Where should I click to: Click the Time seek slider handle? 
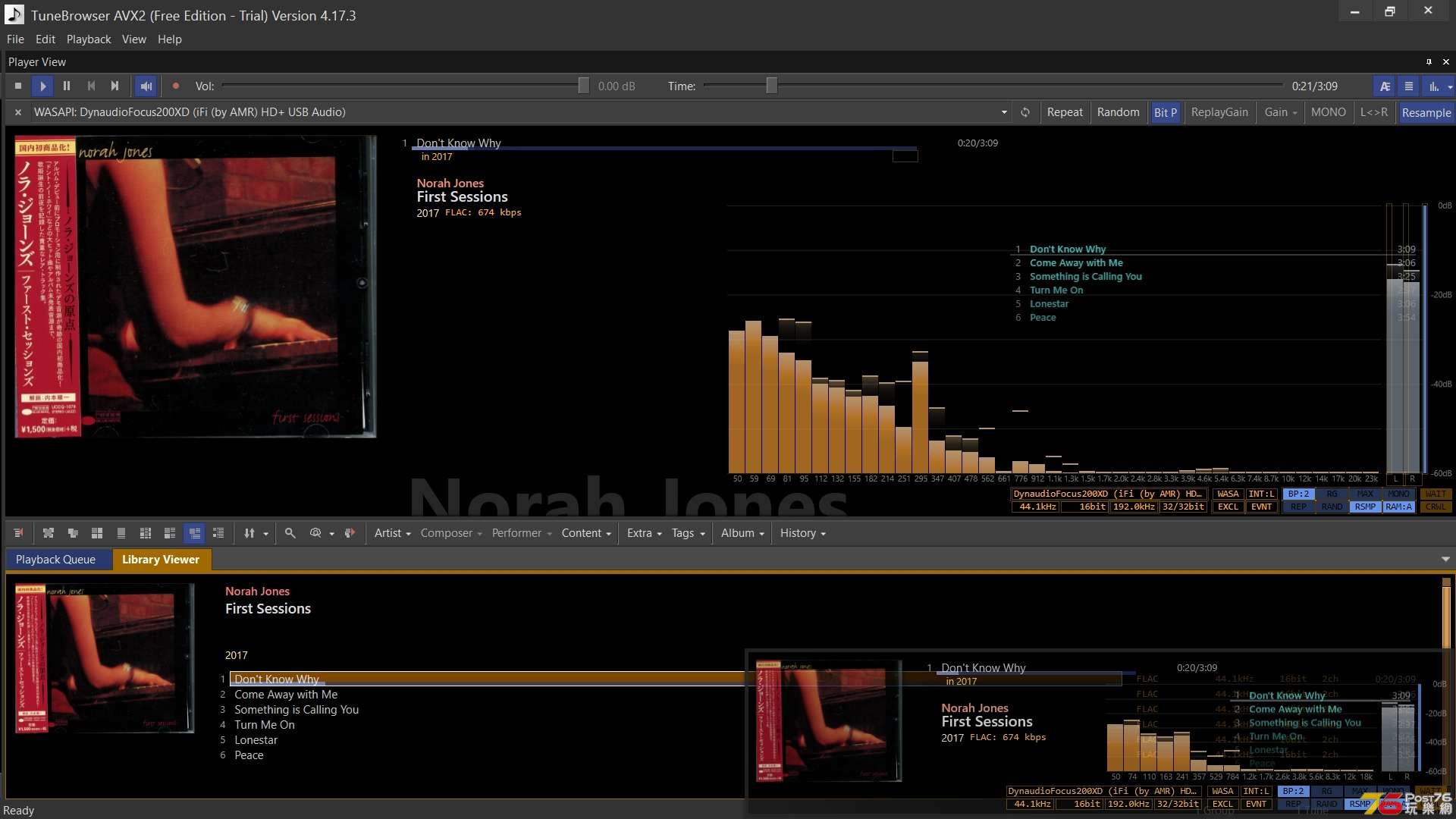tap(771, 86)
